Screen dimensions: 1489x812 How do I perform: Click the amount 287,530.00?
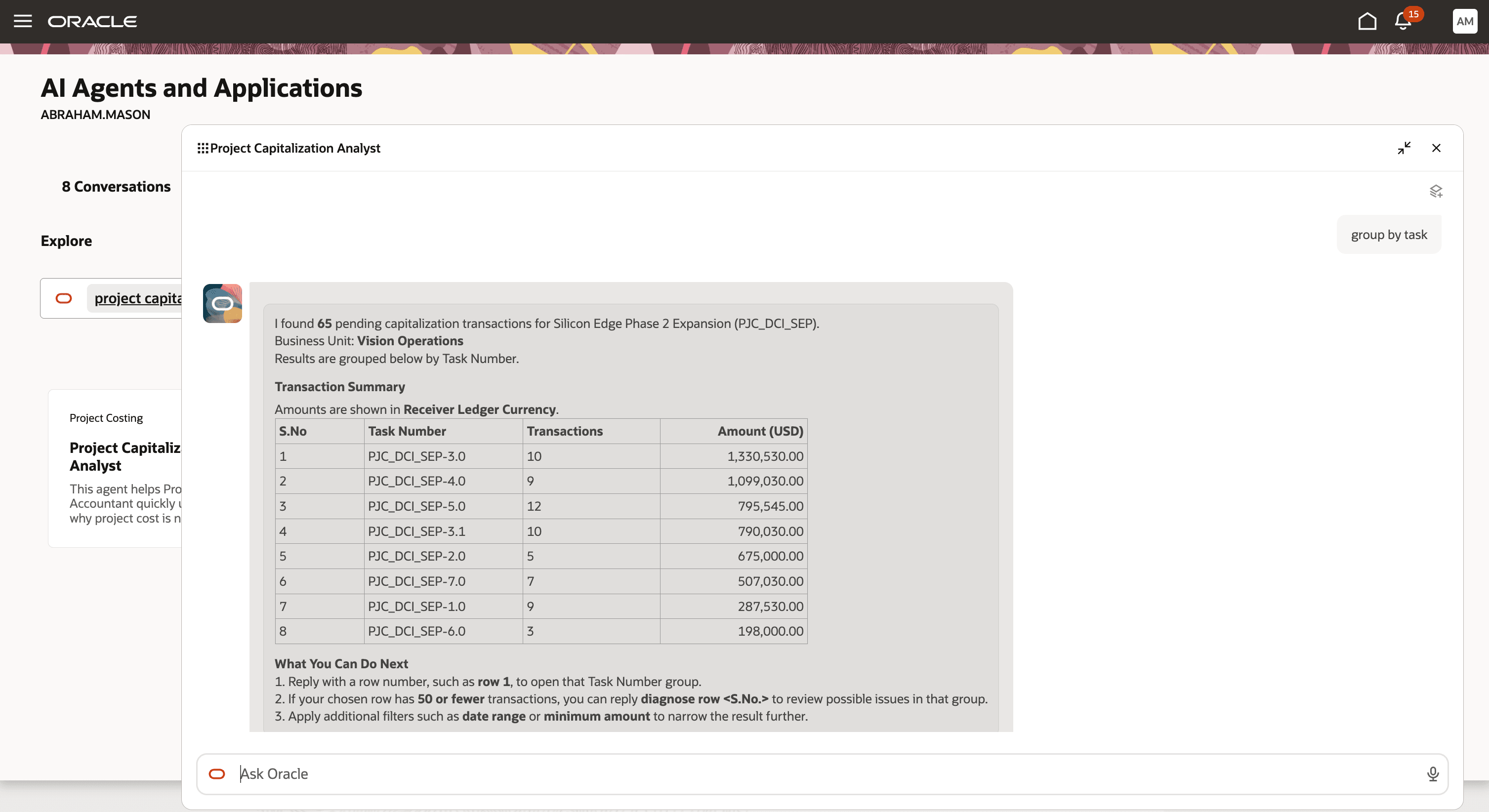770,606
